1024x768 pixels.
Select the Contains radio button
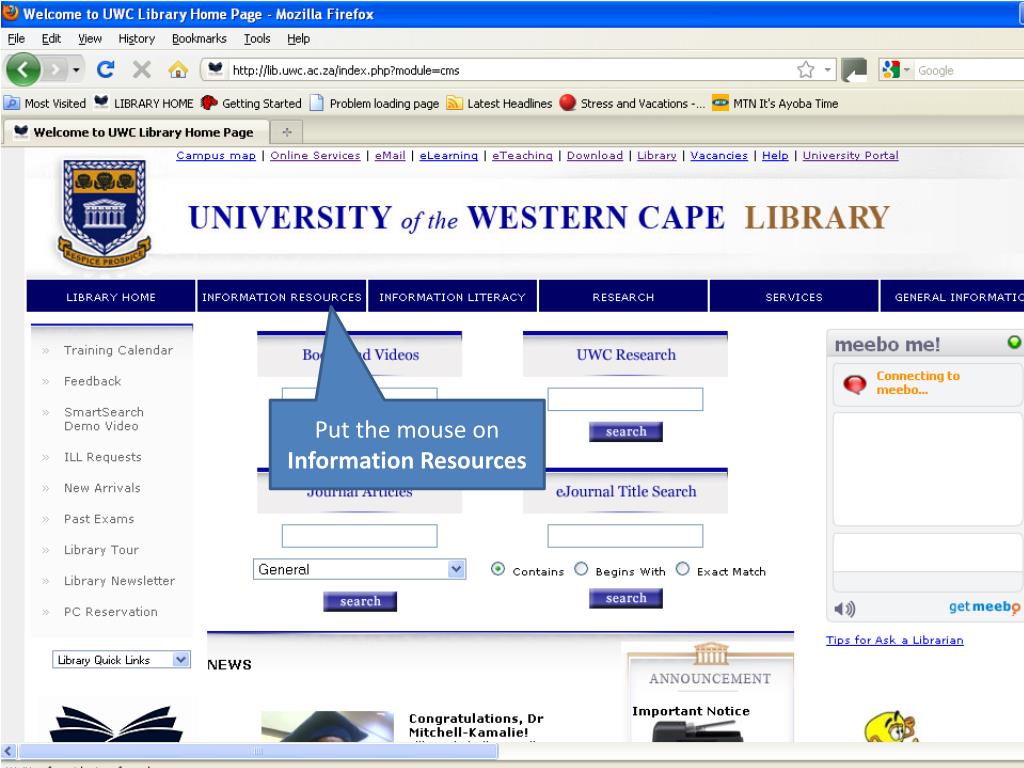click(x=498, y=569)
